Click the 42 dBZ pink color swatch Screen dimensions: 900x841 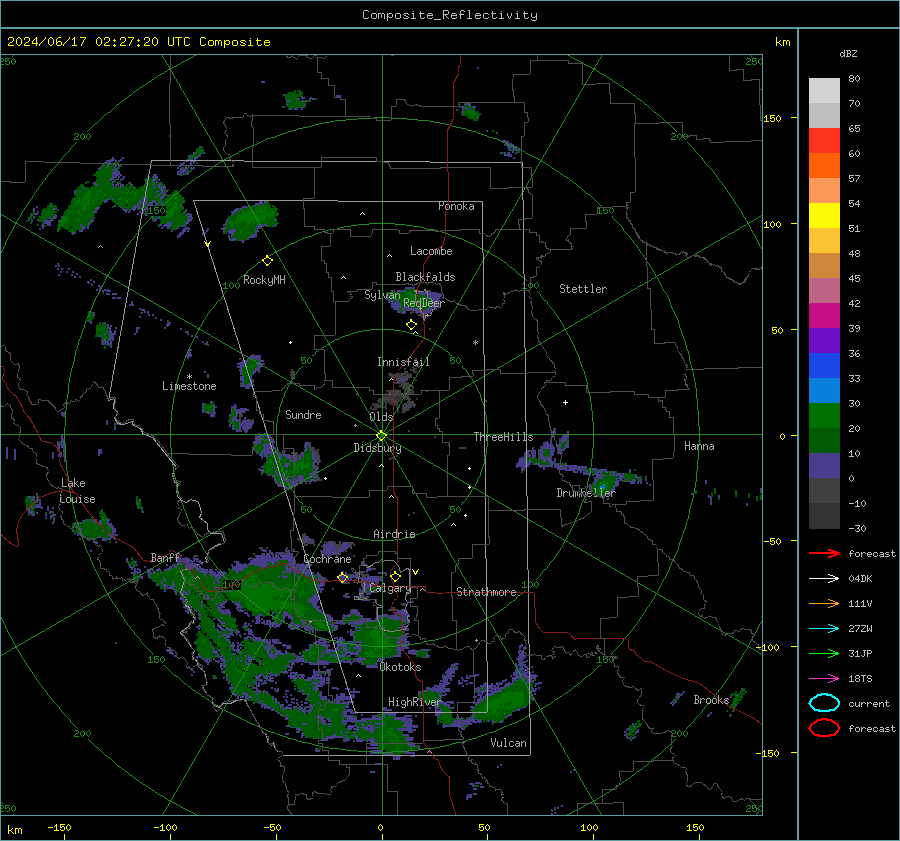824,291
